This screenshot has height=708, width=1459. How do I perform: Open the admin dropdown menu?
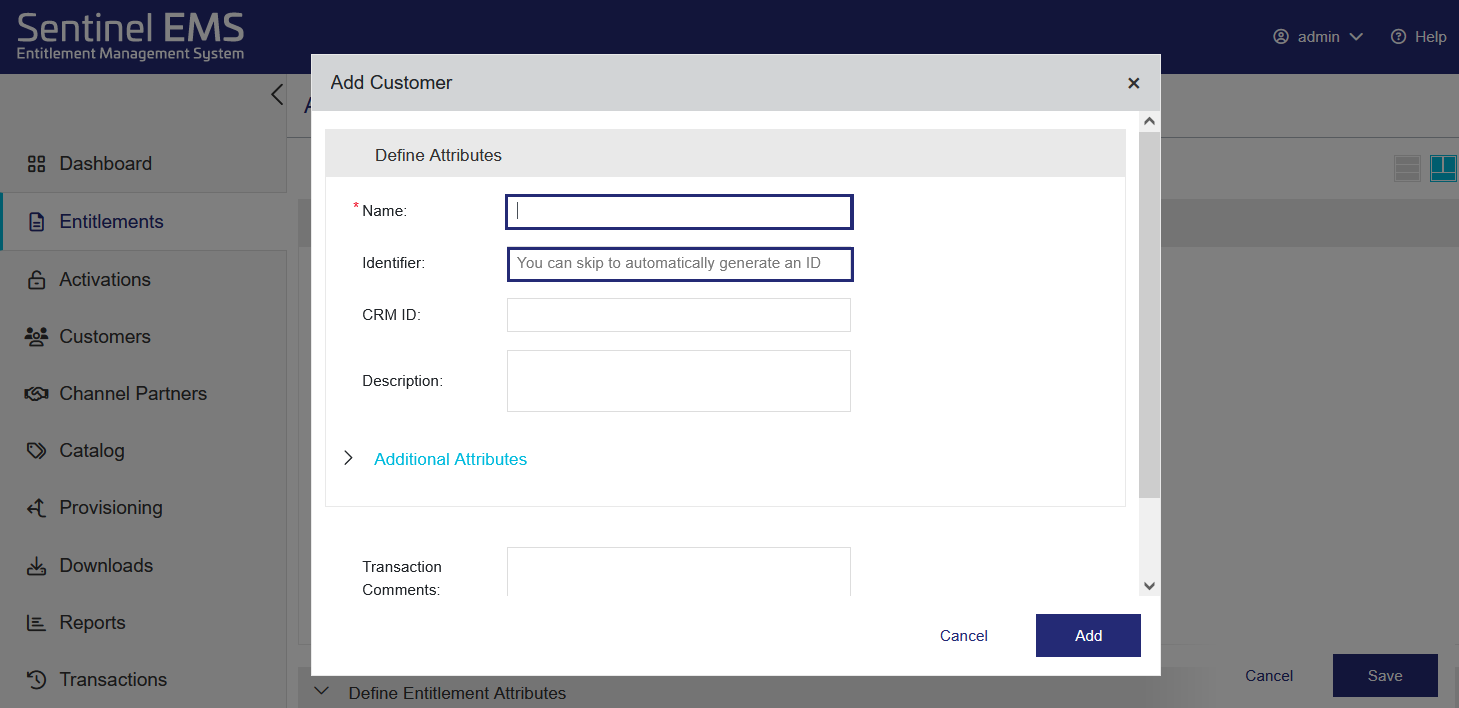point(1358,36)
